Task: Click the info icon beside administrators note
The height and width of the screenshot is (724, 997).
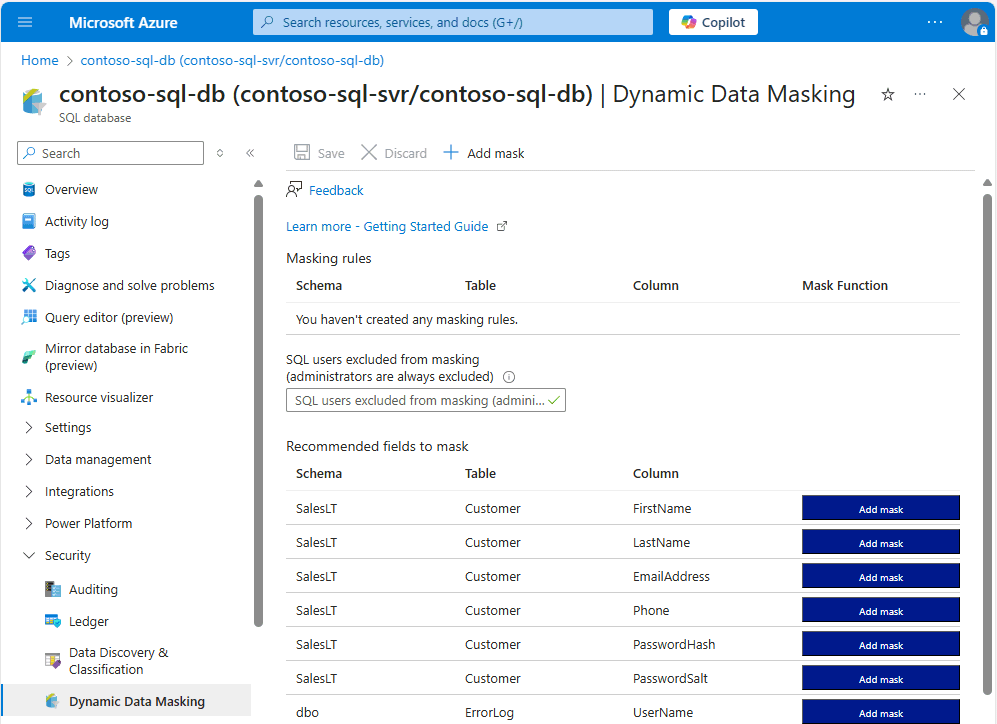Action: click(509, 377)
